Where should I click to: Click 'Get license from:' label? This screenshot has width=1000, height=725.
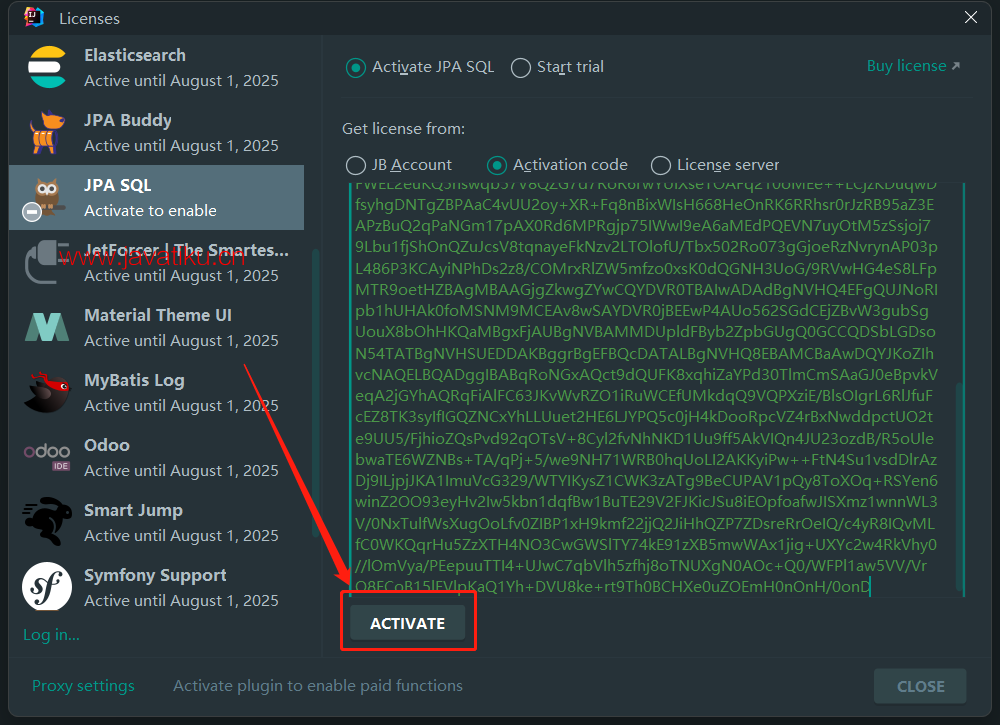(403, 129)
